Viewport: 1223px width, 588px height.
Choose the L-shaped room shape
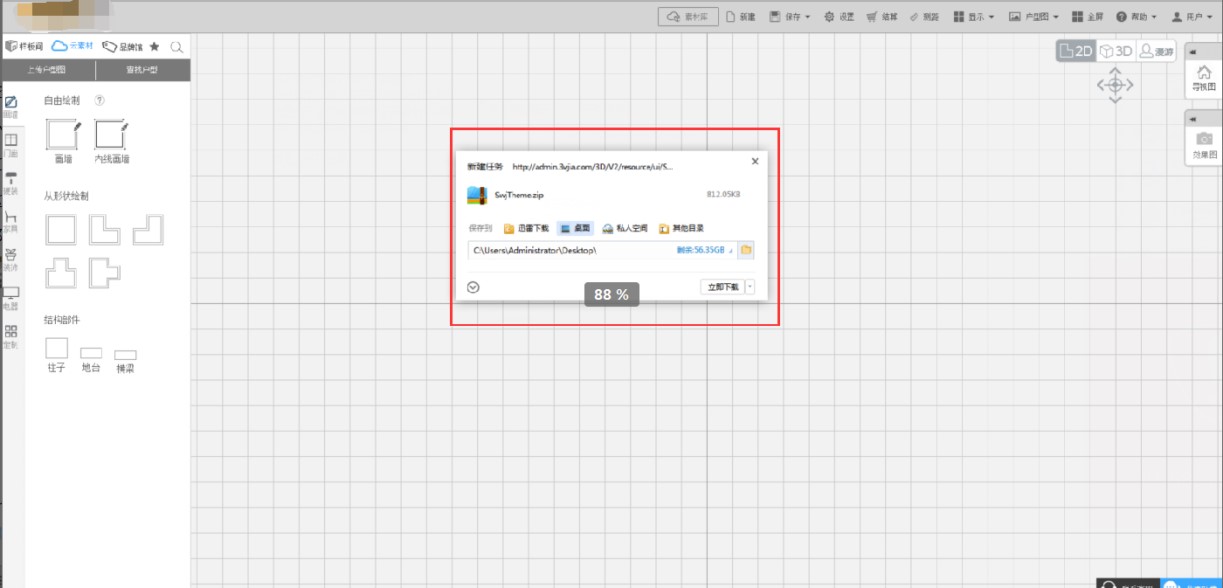(x=104, y=230)
